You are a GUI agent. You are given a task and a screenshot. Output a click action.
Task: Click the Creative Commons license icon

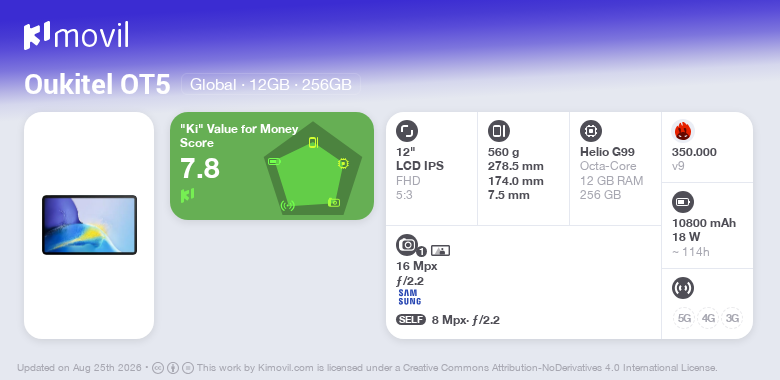pos(158,368)
